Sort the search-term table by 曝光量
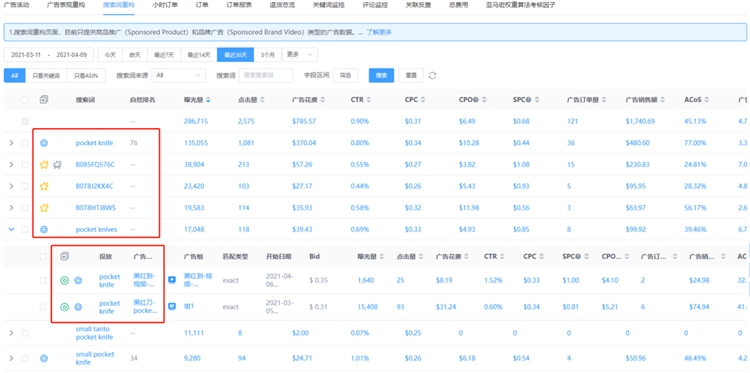This screenshot has height=373, width=750. [208, 100]
